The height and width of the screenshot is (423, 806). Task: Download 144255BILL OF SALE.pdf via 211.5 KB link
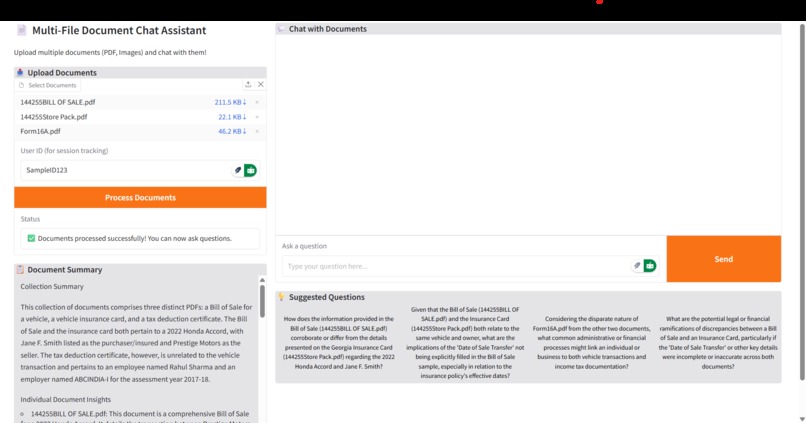click(x=230, y=102)
